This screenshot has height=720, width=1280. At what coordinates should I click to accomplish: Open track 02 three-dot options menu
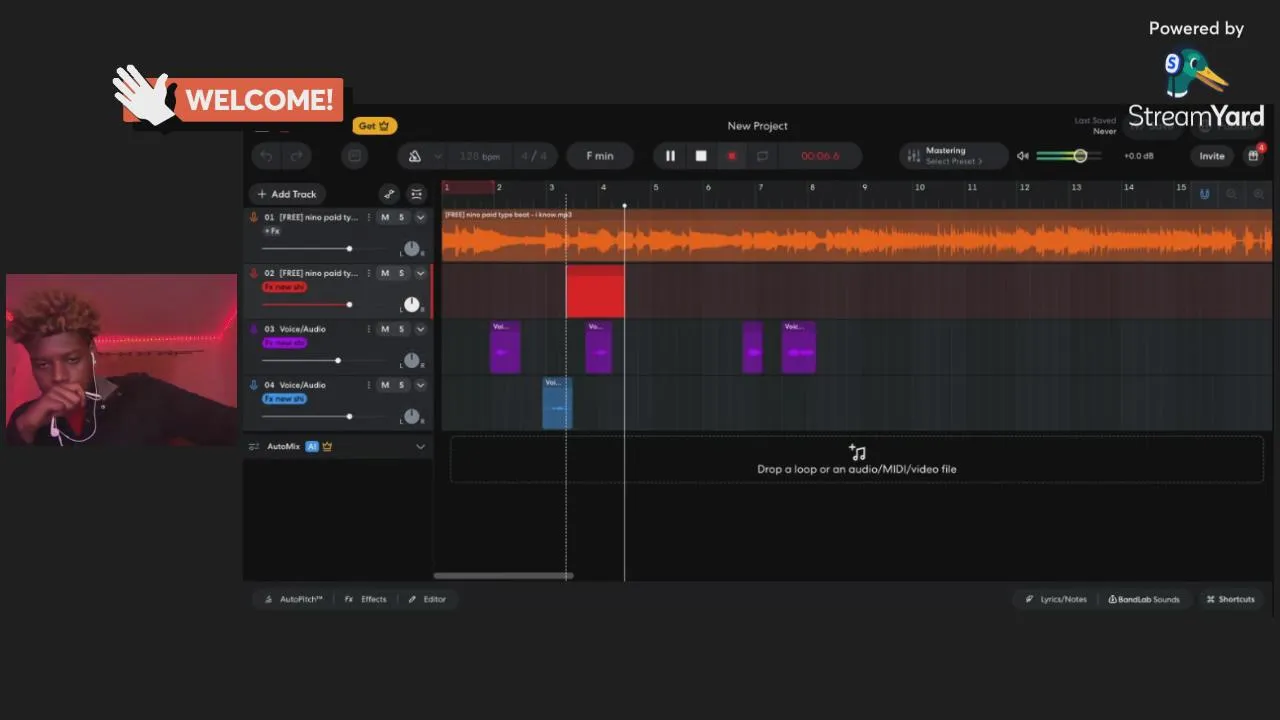pyautogui.click(x=369, y=273)
